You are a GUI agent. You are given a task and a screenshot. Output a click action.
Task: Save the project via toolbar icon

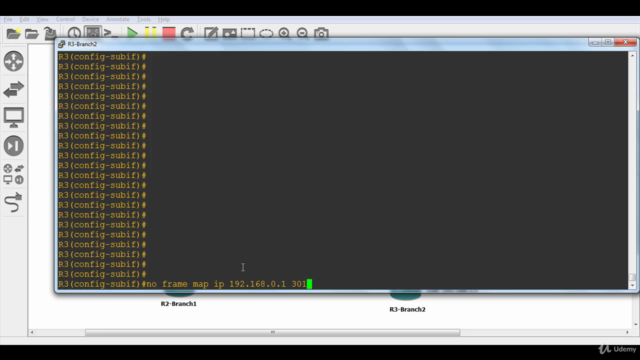point(50,33)
